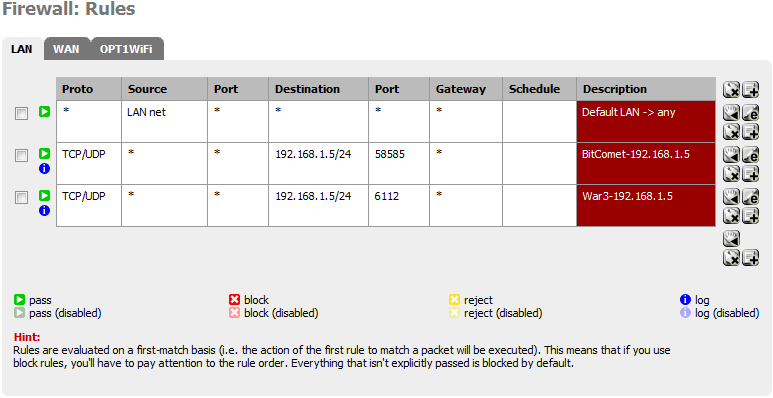
Task: Delete the Default LAN -> any rule
Action: pos(732,132)
